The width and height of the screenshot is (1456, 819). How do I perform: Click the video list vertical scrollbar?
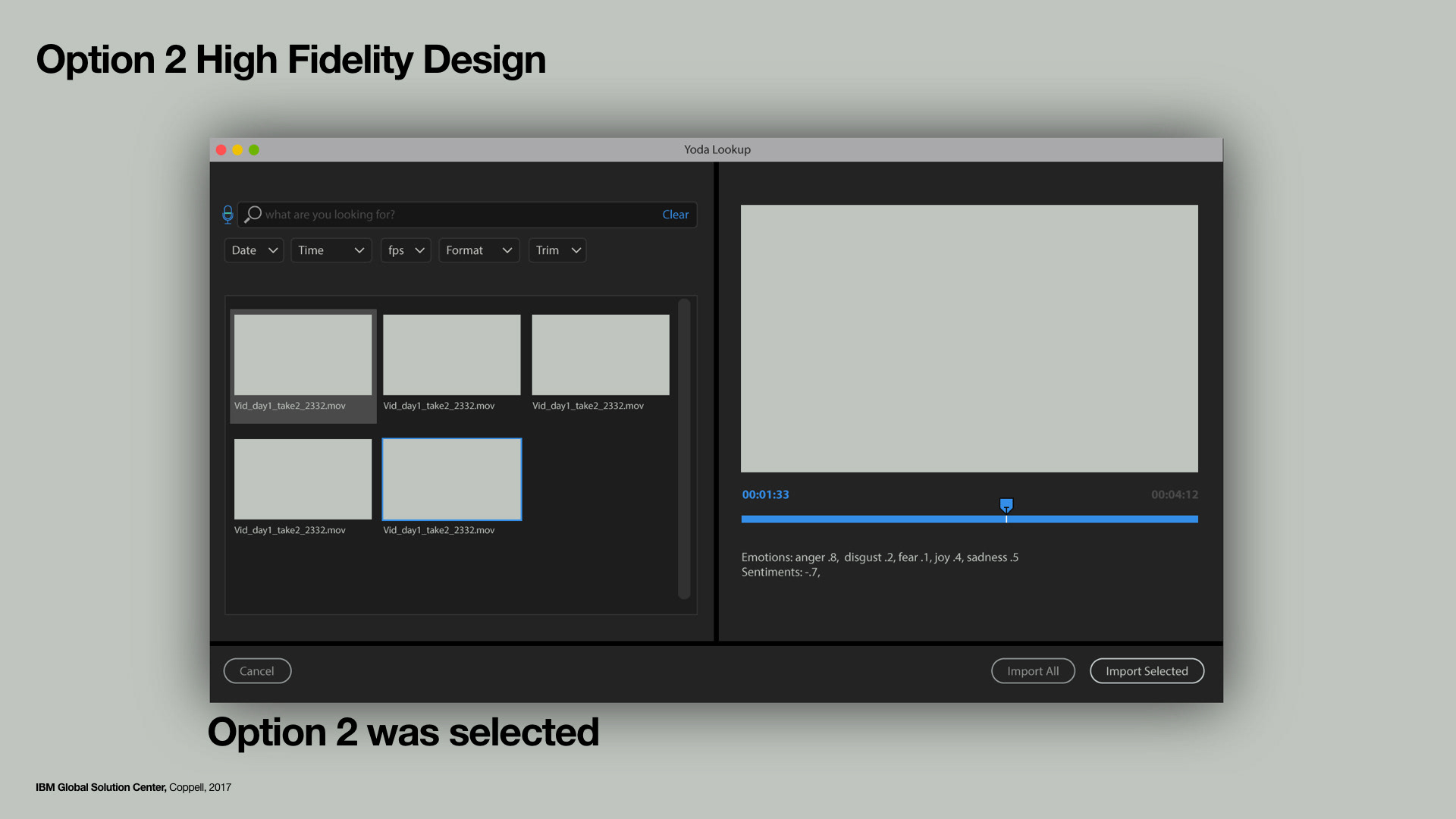[x=684, y=449]
